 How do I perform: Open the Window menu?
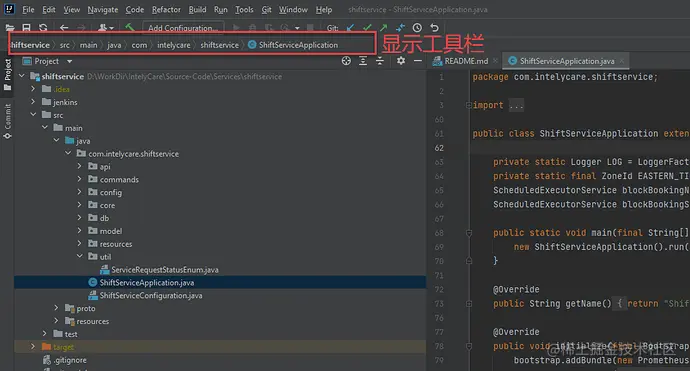click(293, 9)
